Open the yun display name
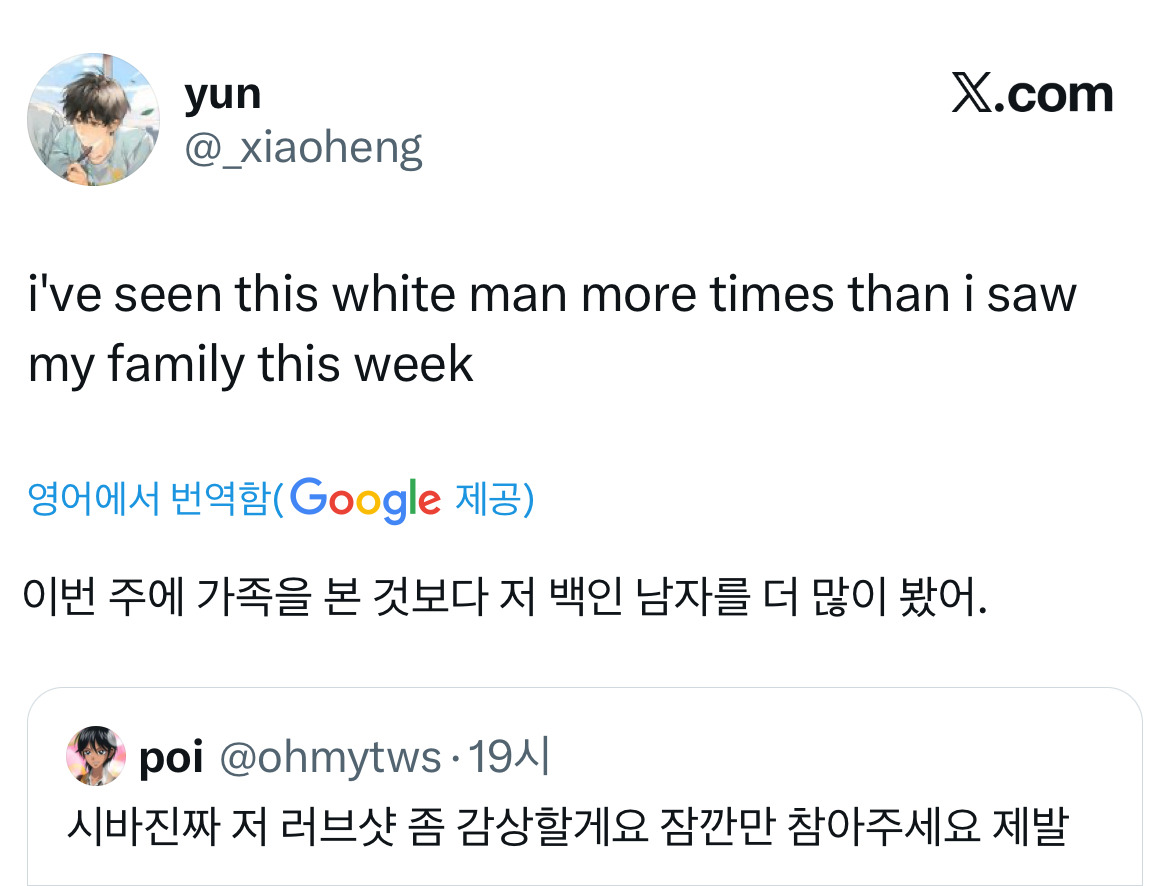This screenshot has height=886, width=1170. 222,94
